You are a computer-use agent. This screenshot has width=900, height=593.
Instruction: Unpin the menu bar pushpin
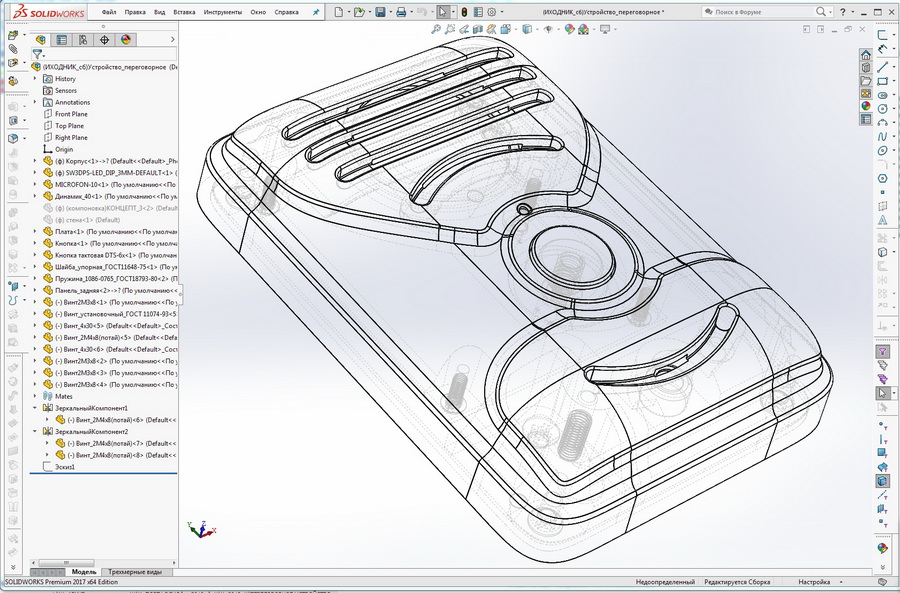click(x=316, y=12)
